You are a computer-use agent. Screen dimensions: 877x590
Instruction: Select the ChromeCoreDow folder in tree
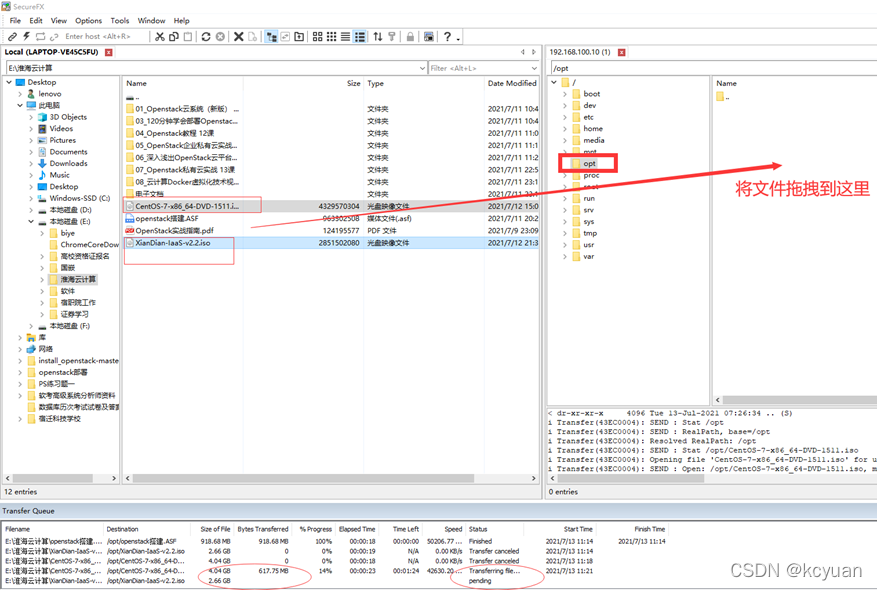pyautogui.click(x=89, y=244)
